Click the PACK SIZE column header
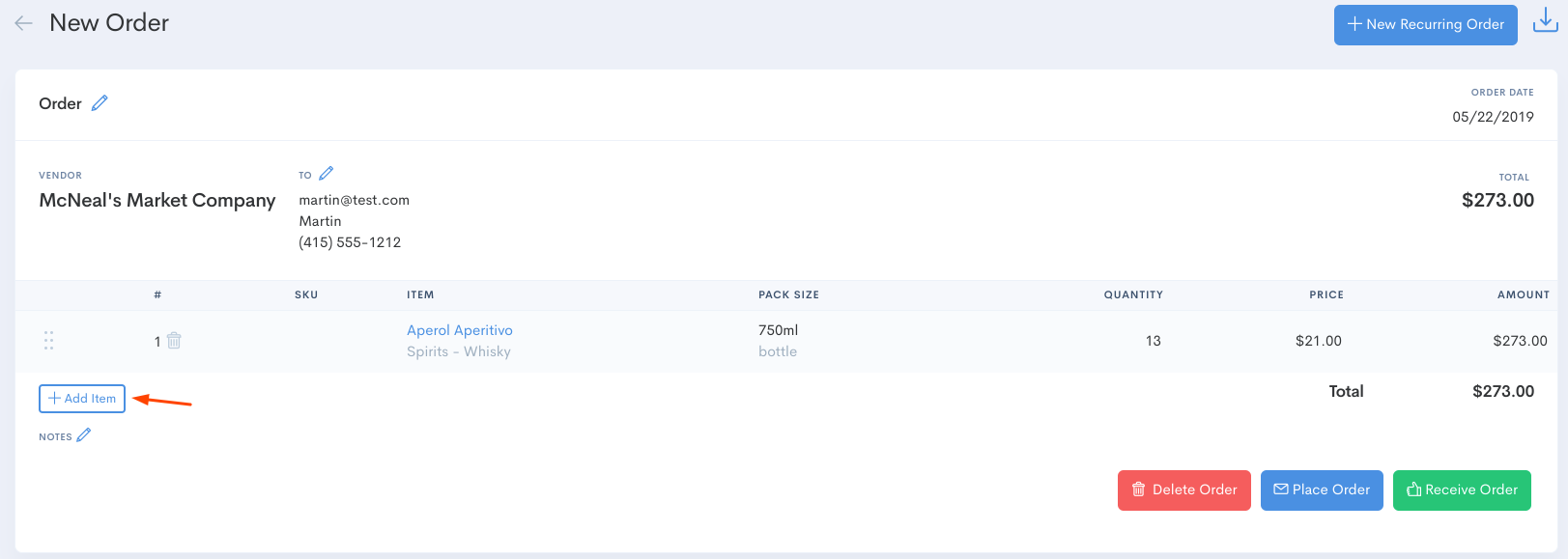This screenshot has height=559, width=1568. [788, 294]
